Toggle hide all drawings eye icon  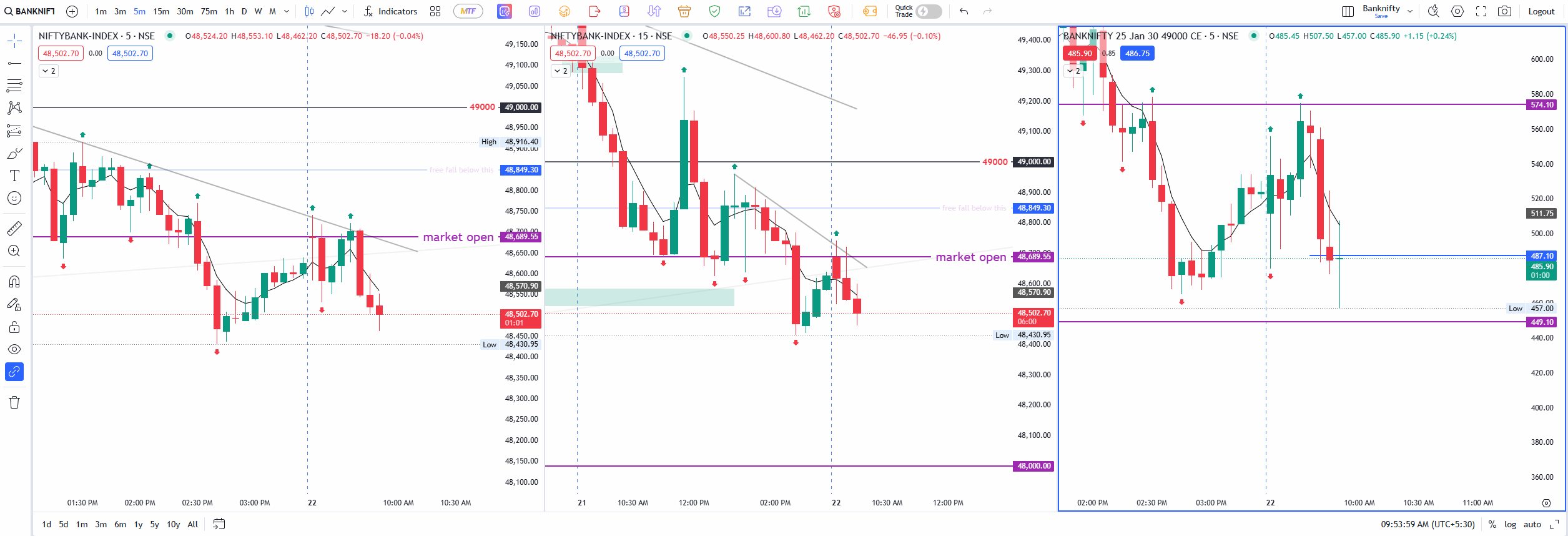coord(14,349)
